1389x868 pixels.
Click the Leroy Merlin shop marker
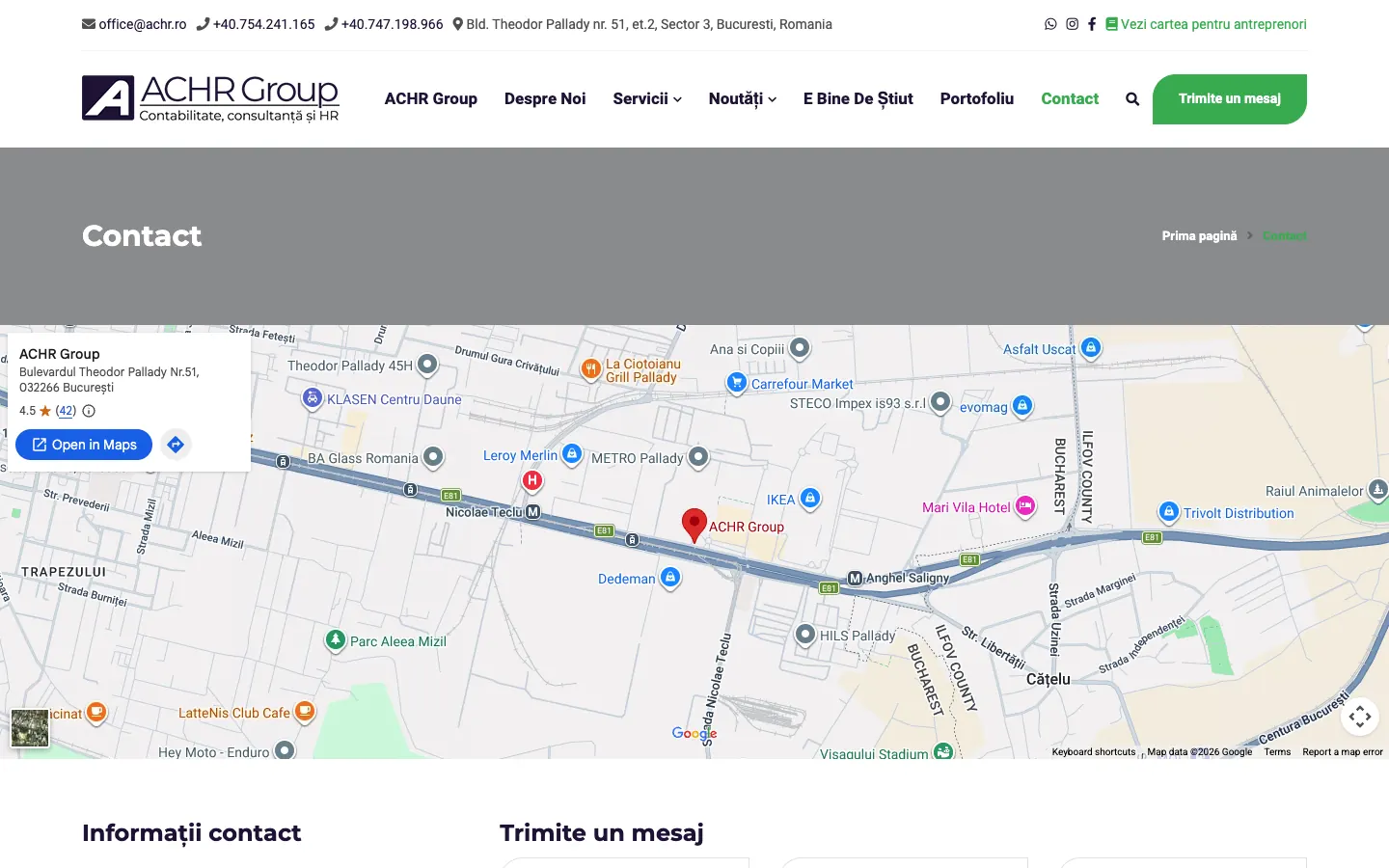[572, 454]
